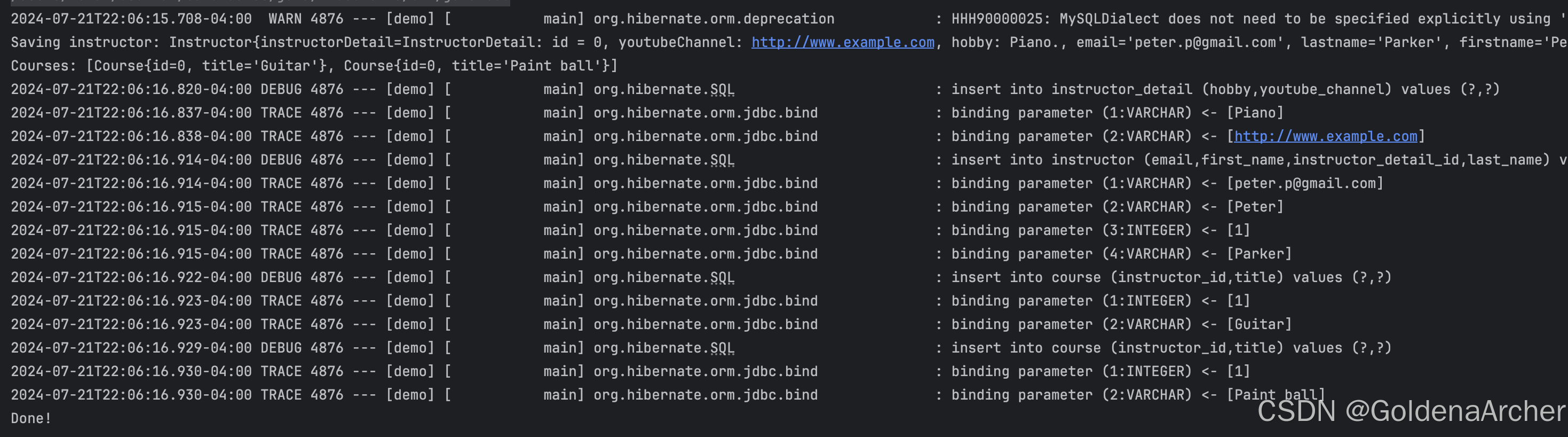
Task: Click email='peter.p@gmail.com' in the Saving instructor line
Action: (1181, 42)
